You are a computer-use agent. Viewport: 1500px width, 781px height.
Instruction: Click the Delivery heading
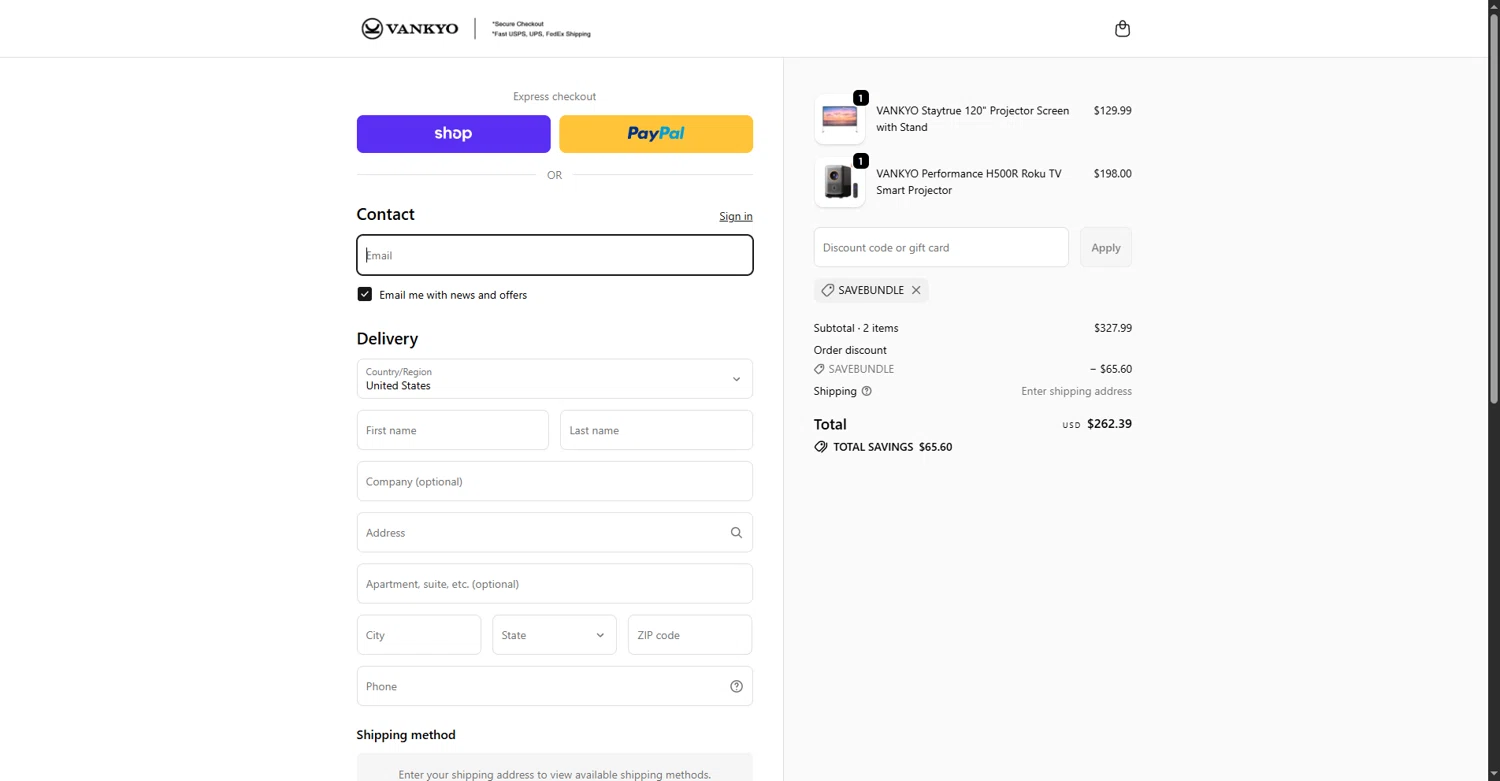[387, 339]
